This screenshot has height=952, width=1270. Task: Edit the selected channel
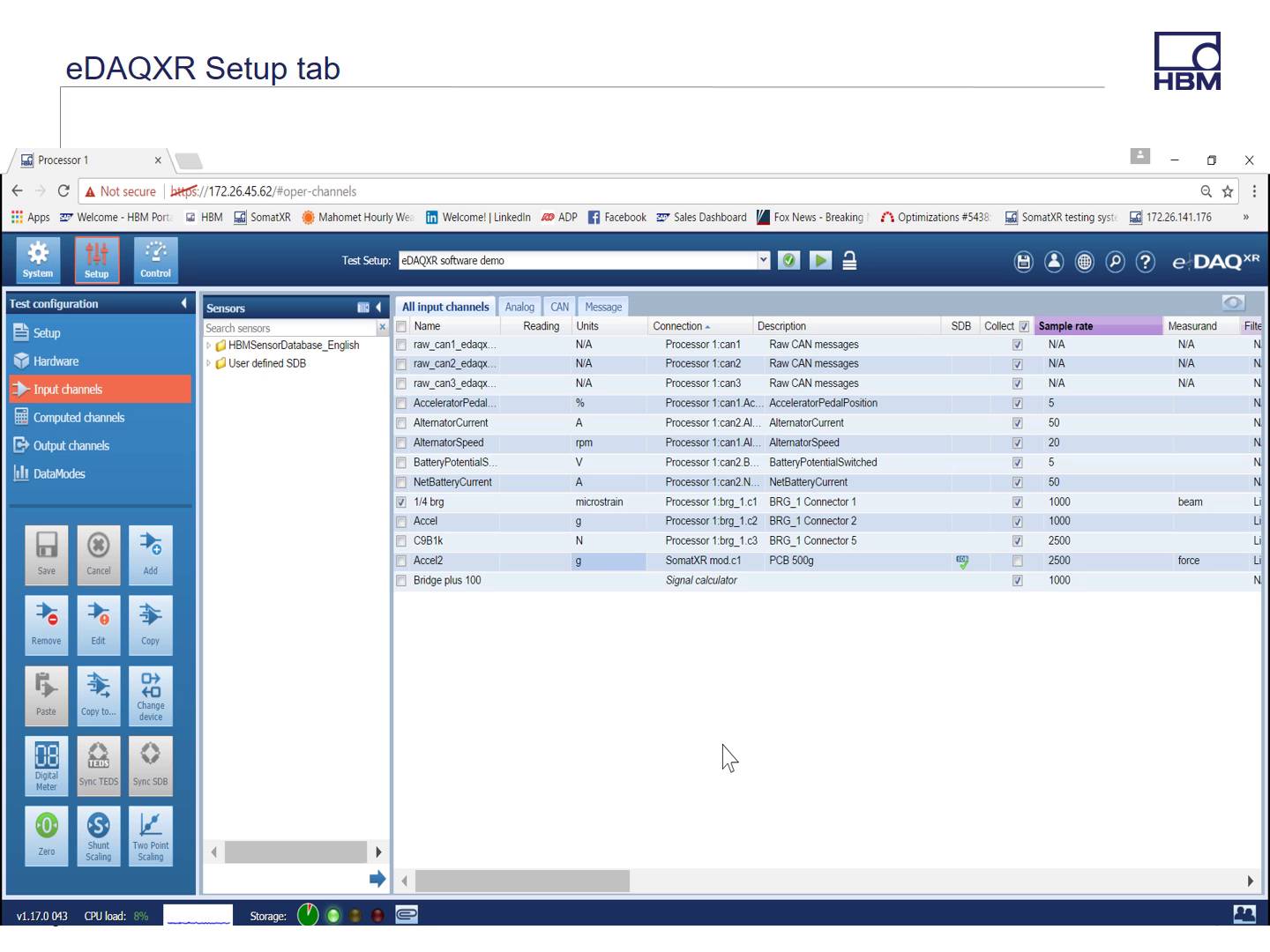pyautogui.click(x=99, y=625)
